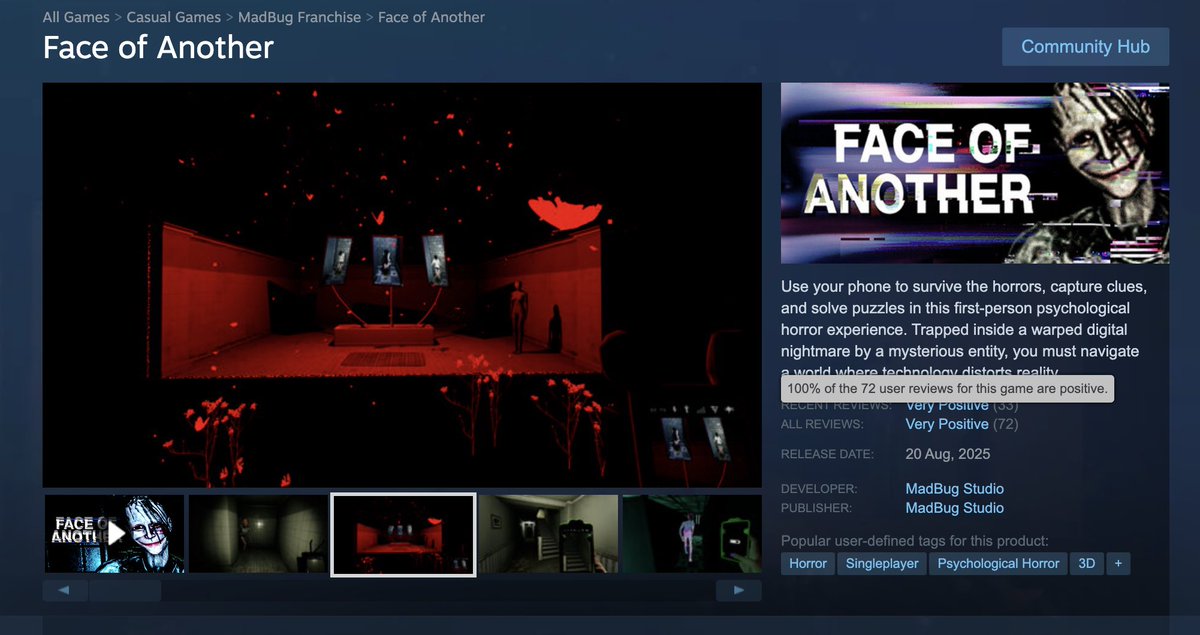Select the 3D tag
The height and width of the screenshot is (635, 1200).
[1086, 563]
